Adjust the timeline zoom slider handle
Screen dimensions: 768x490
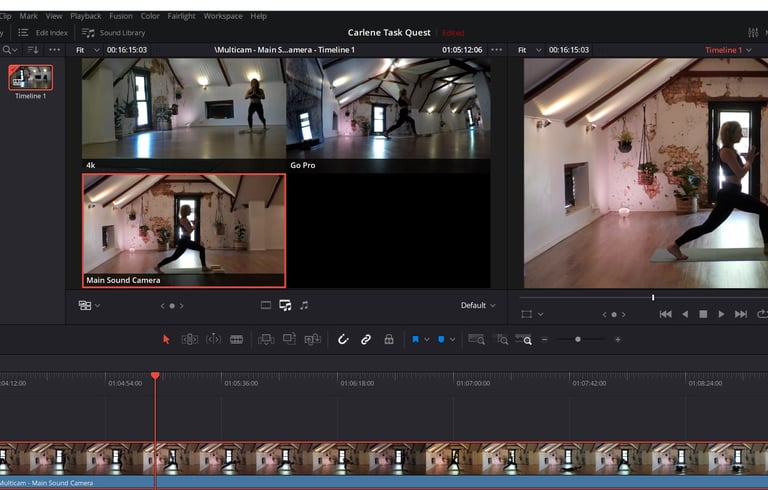(x=578, y=340)
